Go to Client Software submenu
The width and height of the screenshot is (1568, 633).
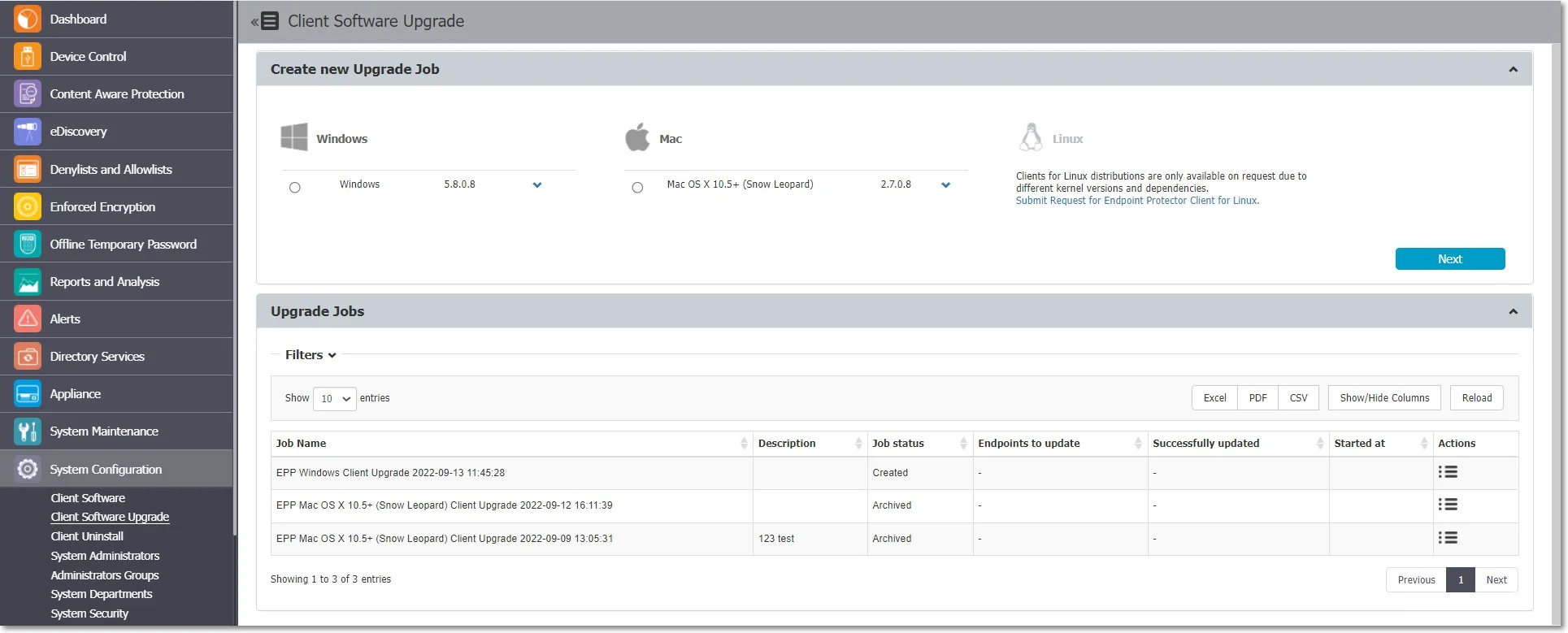point(88,498)
